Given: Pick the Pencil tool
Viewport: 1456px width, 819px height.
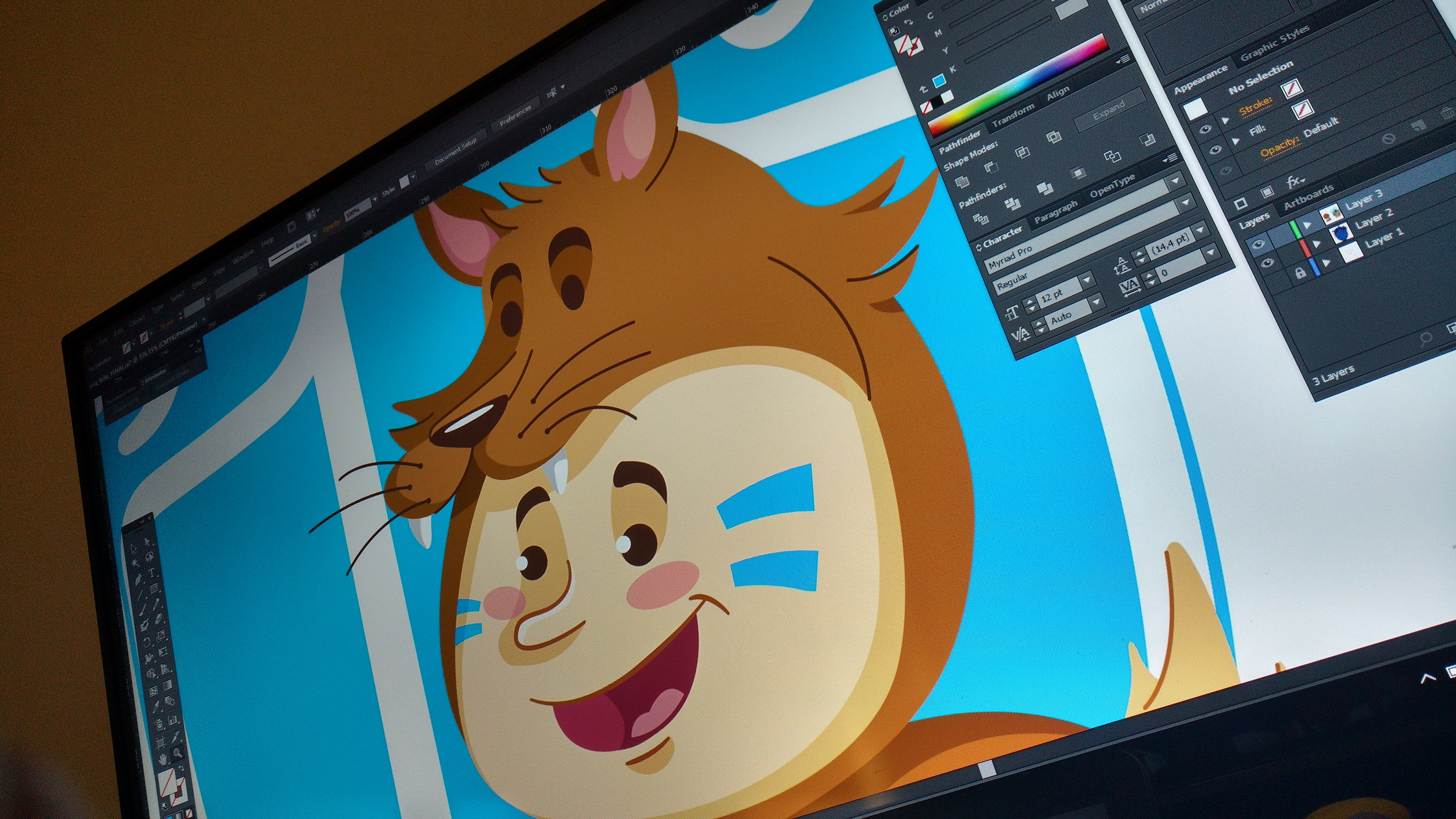Looking at the screenshot, I should 156,604.
